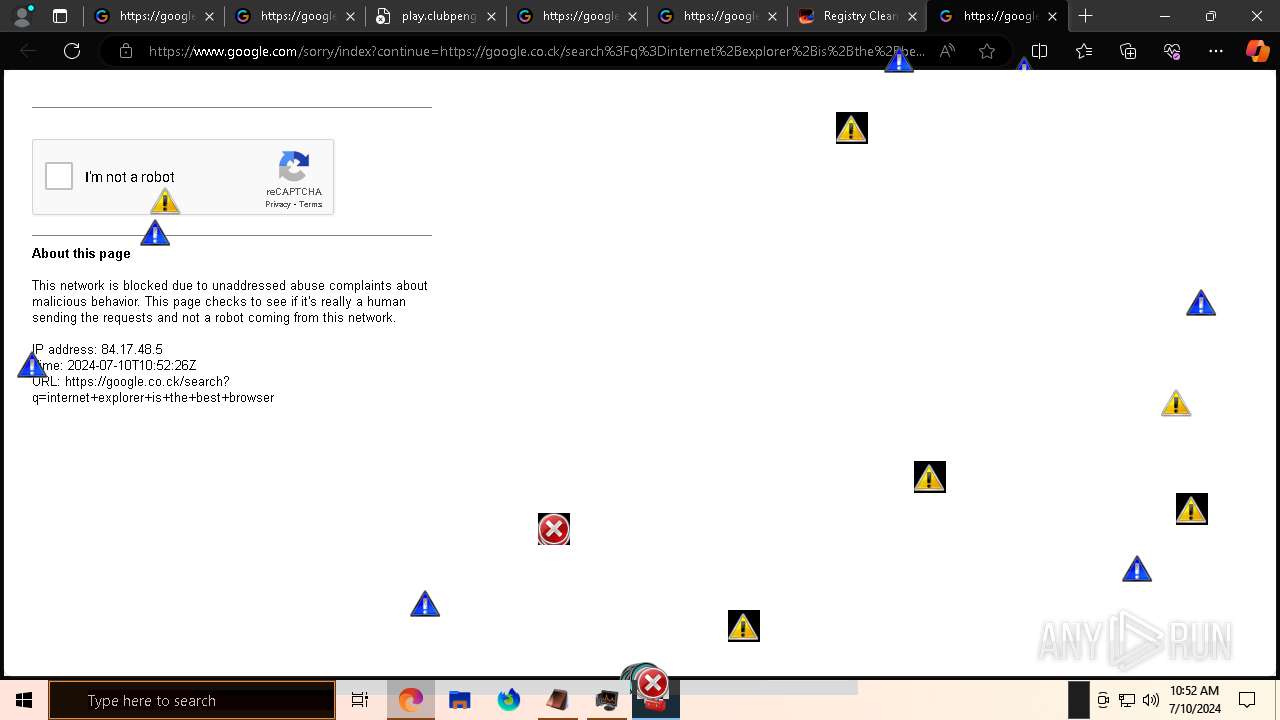Open File Explorer from the taskbar

pyautogui.click(x=460, y=700)
